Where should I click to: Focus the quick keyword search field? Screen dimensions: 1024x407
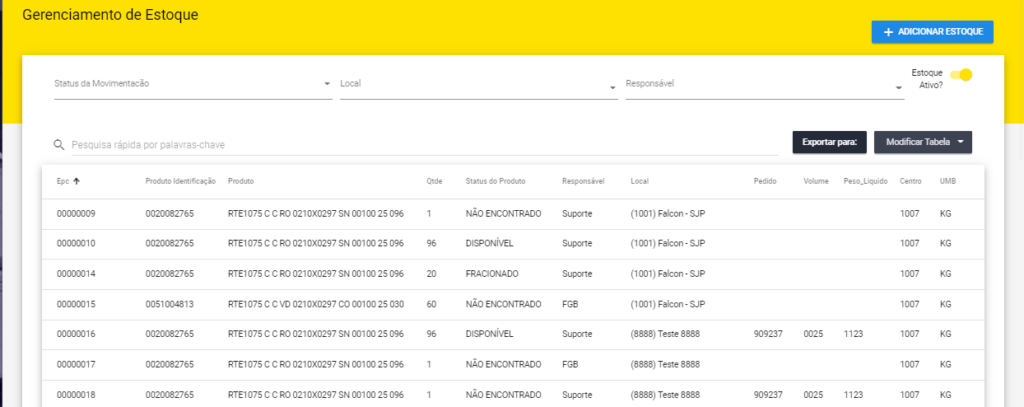pyautogui.click(x=420, y=145)
